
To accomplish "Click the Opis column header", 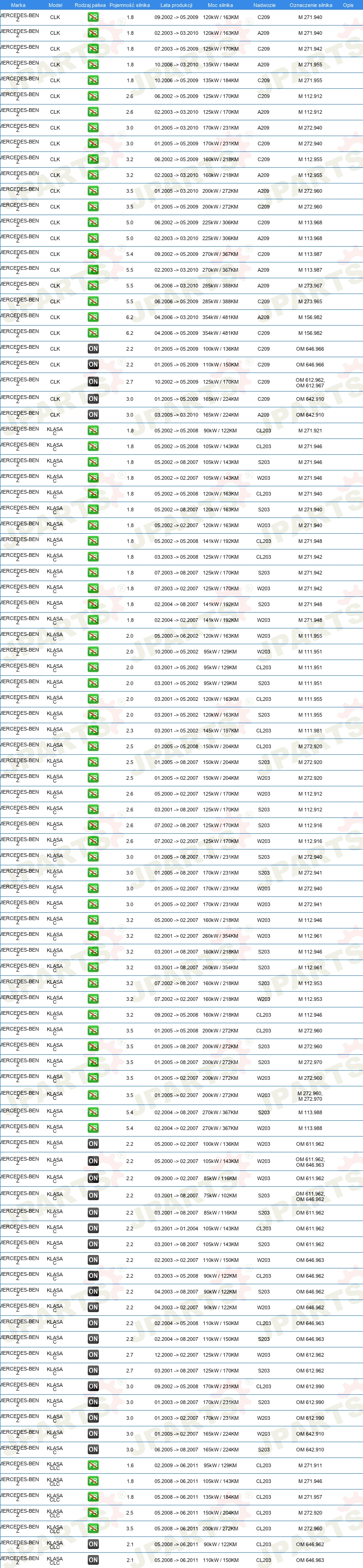I will (x=349, y=5).
